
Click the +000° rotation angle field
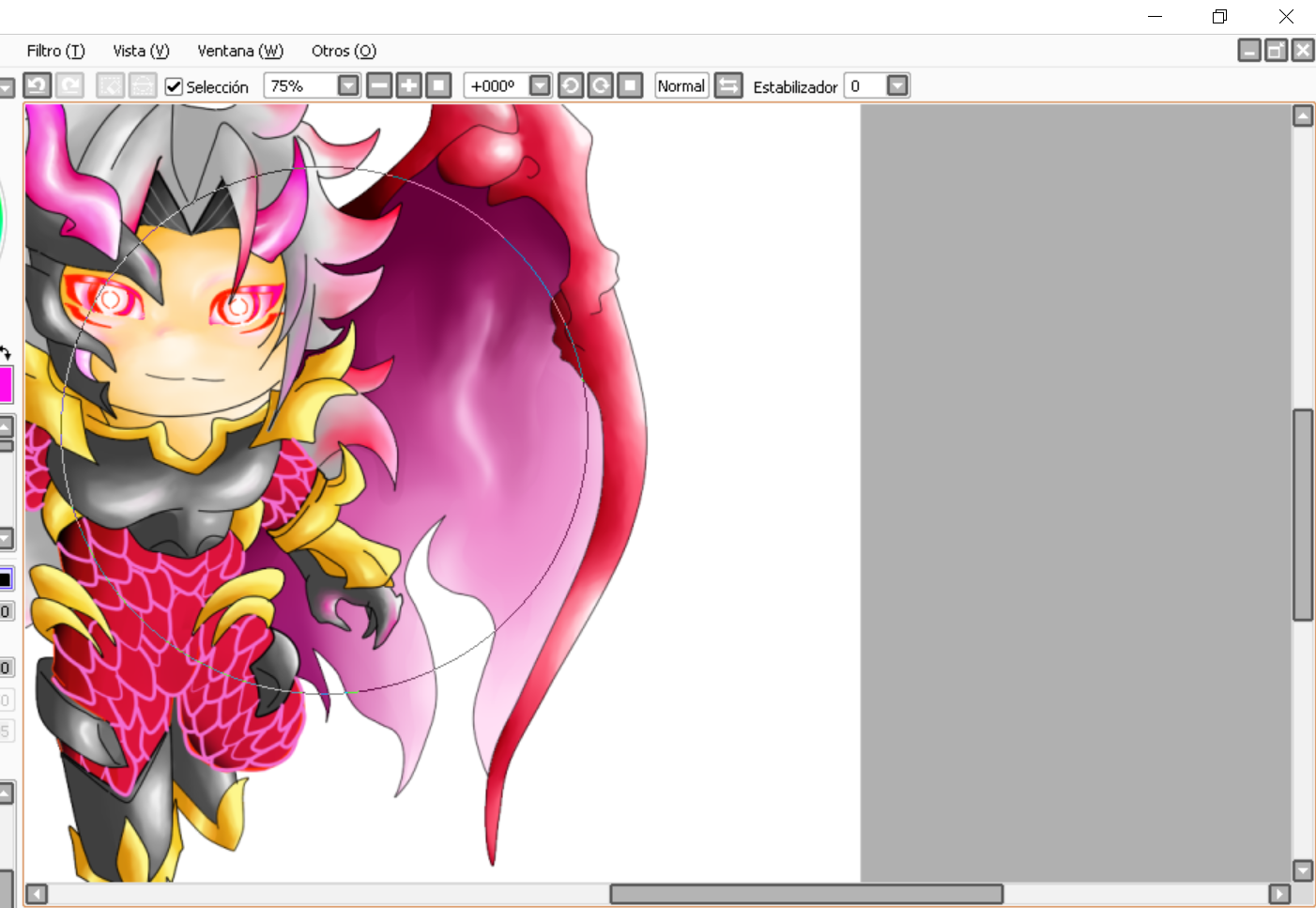(x=496, y=85)
